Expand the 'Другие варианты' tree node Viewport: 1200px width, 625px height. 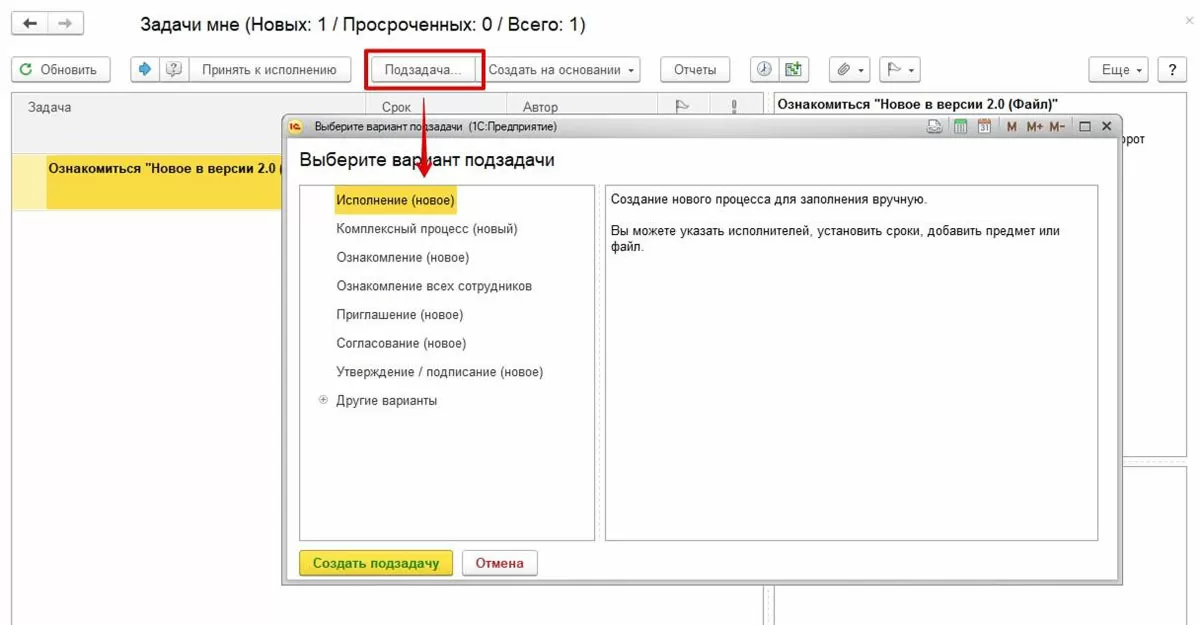click(x=323, y=400)
